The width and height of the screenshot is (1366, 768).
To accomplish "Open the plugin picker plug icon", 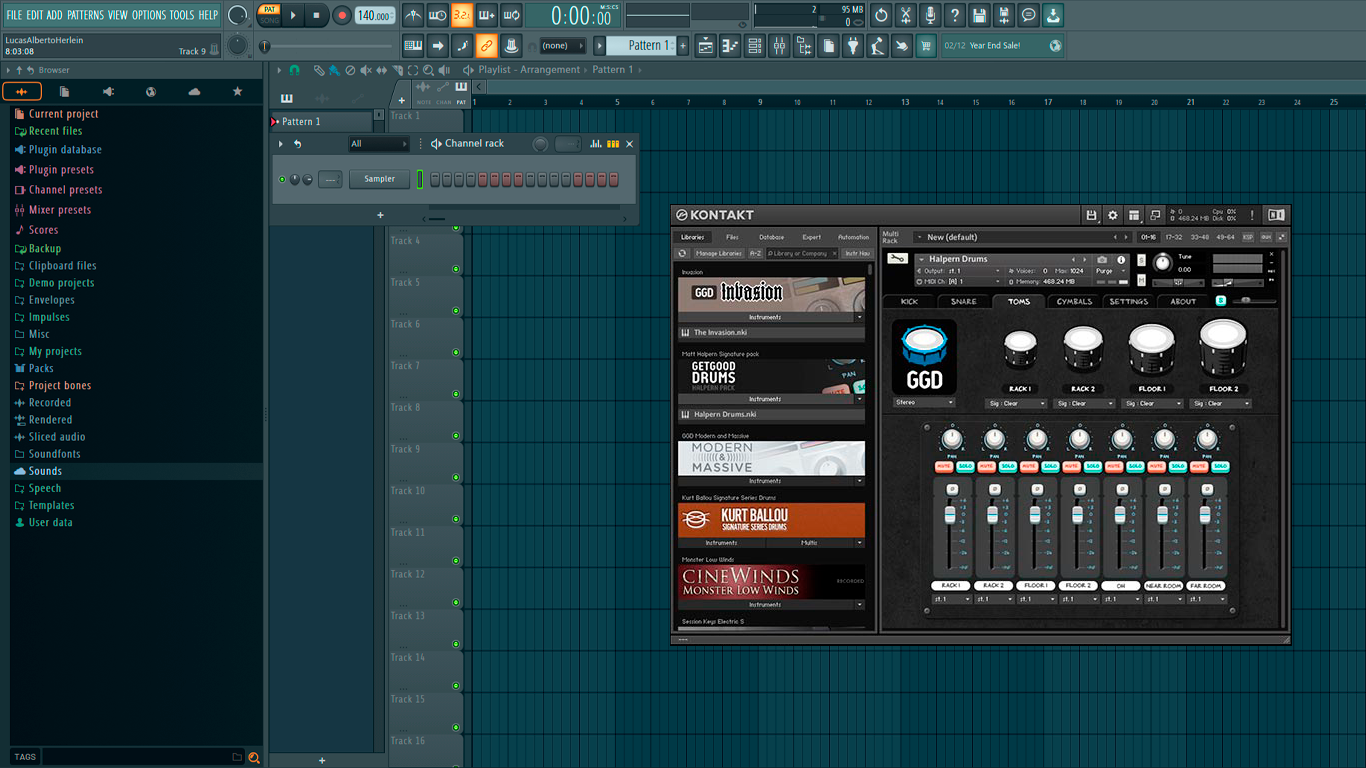I will (853, 46).
